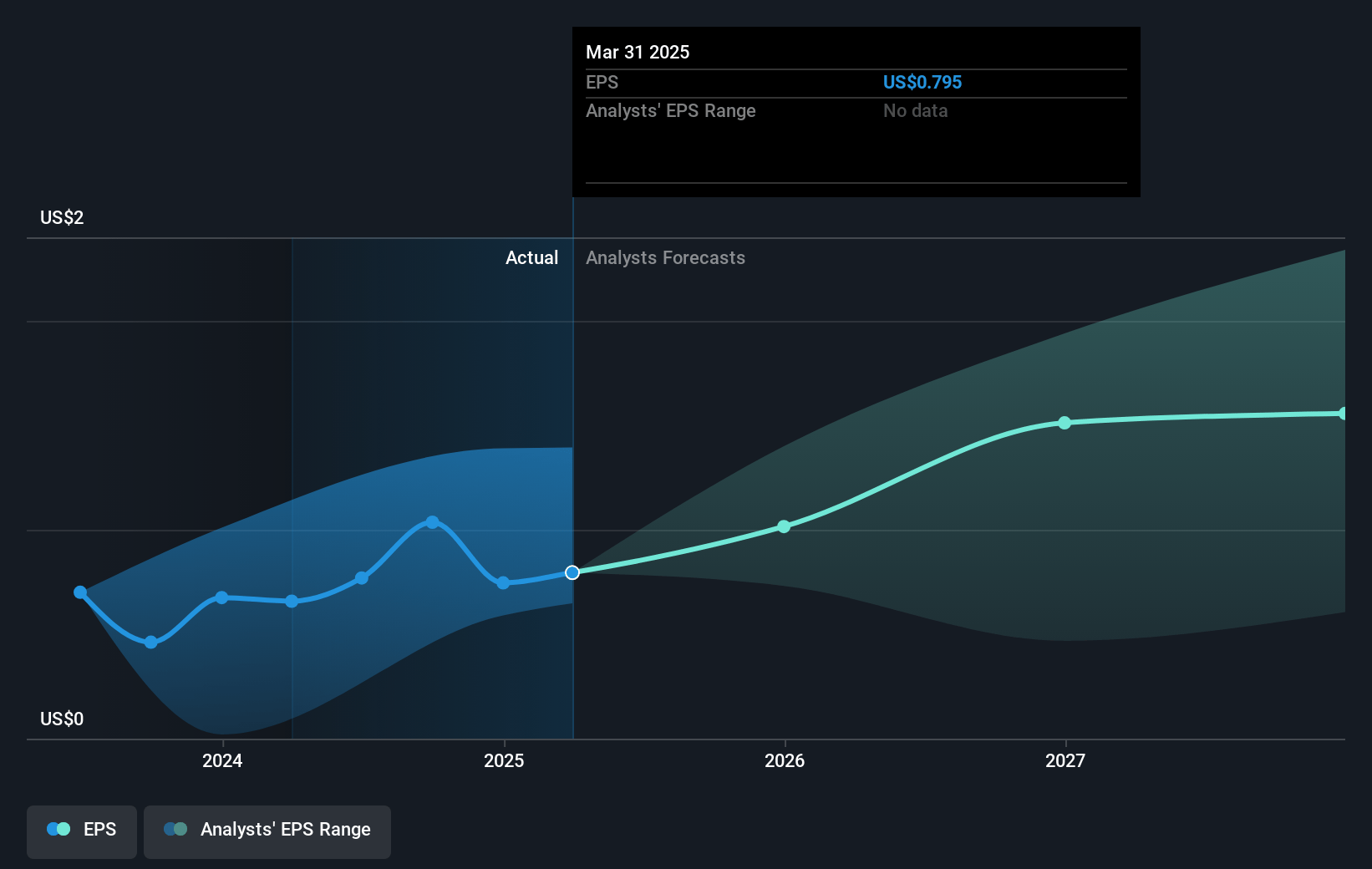Click the EPS point at the second quarter 2024
Screen dimensions: 1372x869
coord(292,602)
